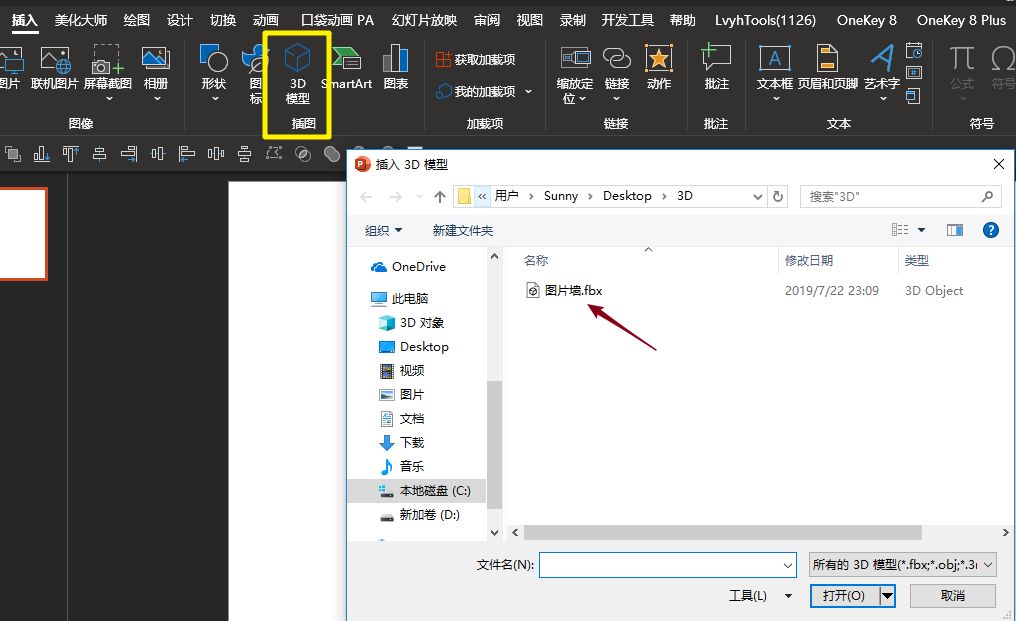Click the 打开(O) open button

click(844, 595)
